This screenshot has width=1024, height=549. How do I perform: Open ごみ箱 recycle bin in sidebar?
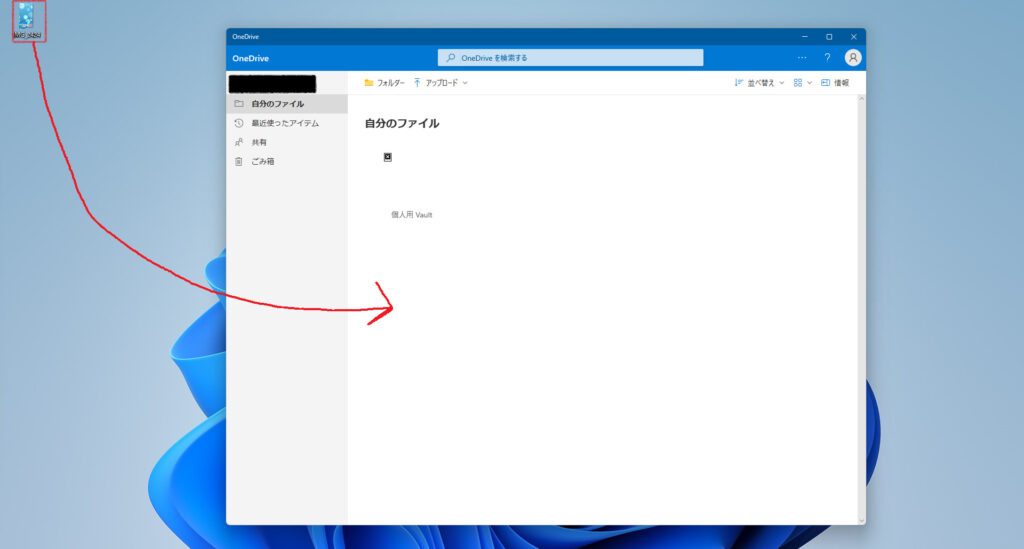(287, 161)
